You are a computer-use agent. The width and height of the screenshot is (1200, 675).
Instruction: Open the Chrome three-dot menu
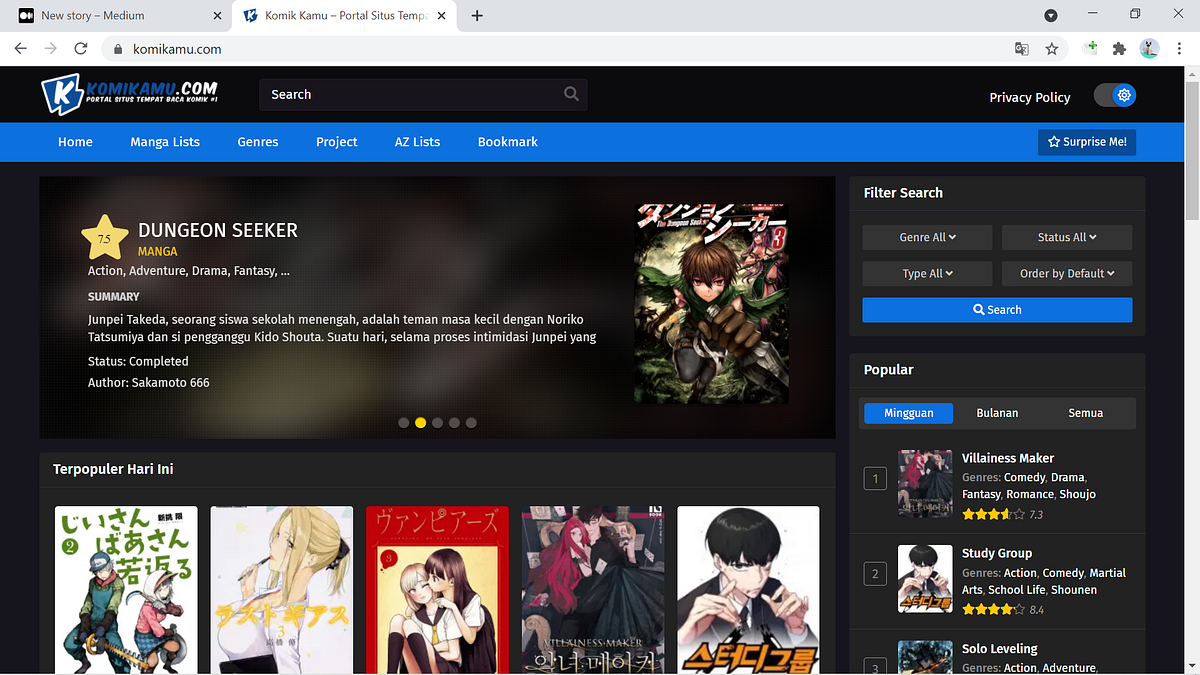(1180, 48)
